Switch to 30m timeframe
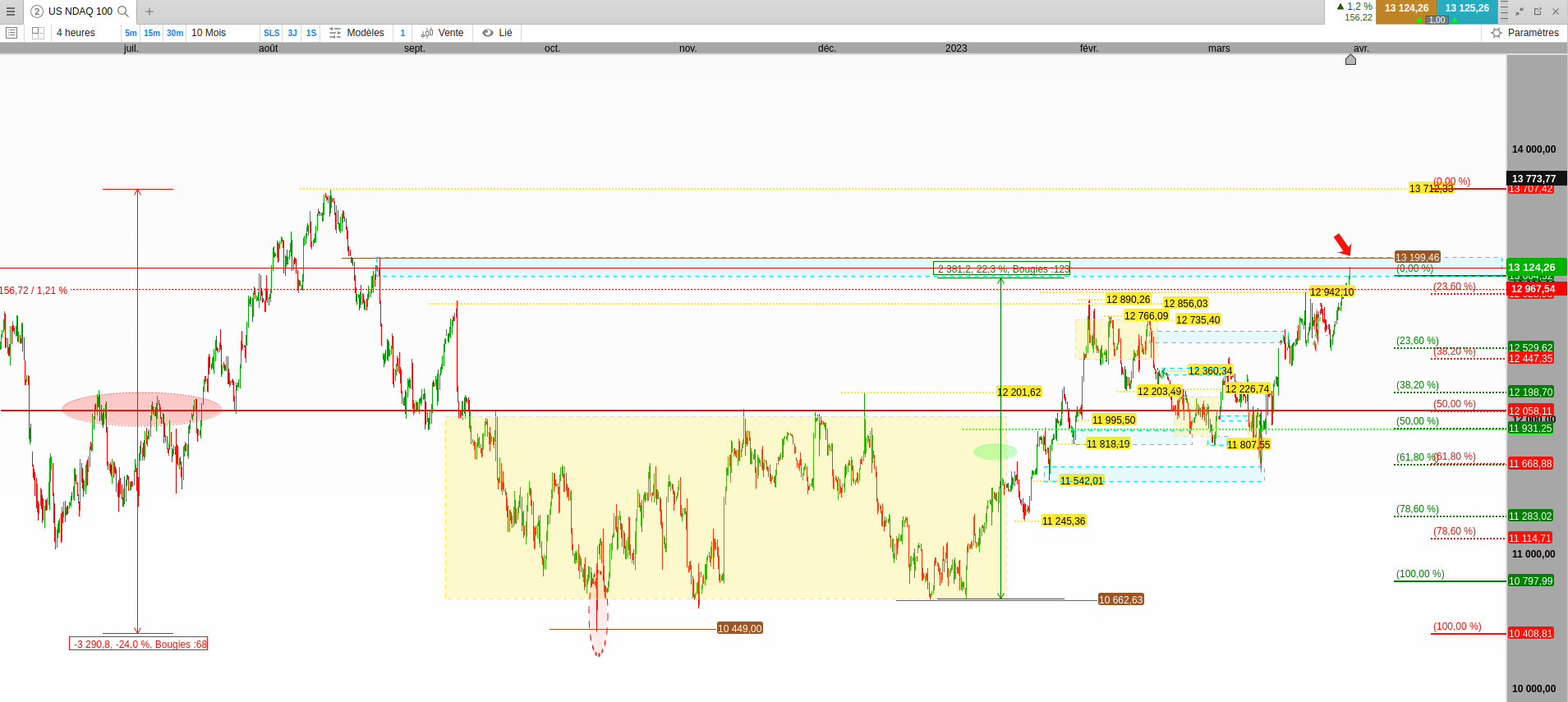 click(x=175, y=33)
